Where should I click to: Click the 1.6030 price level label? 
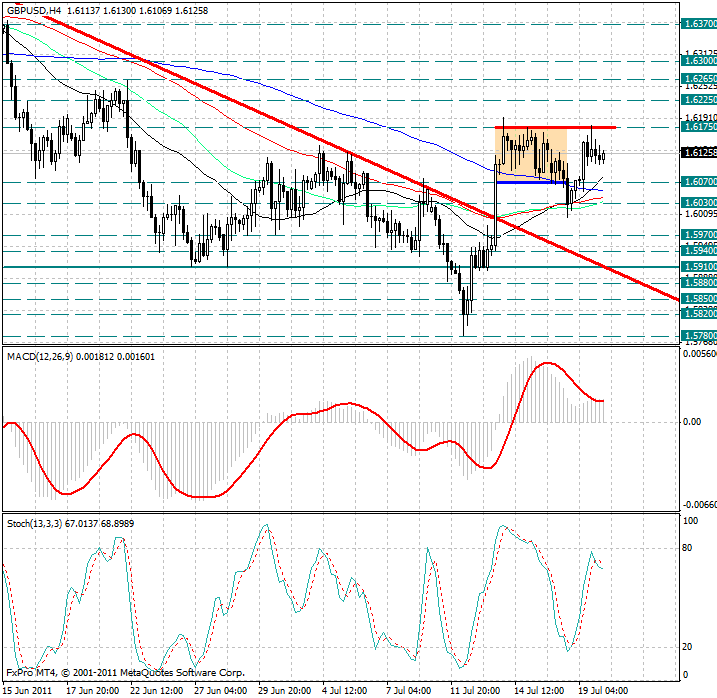pyautogui.click(x=699, y=202)
